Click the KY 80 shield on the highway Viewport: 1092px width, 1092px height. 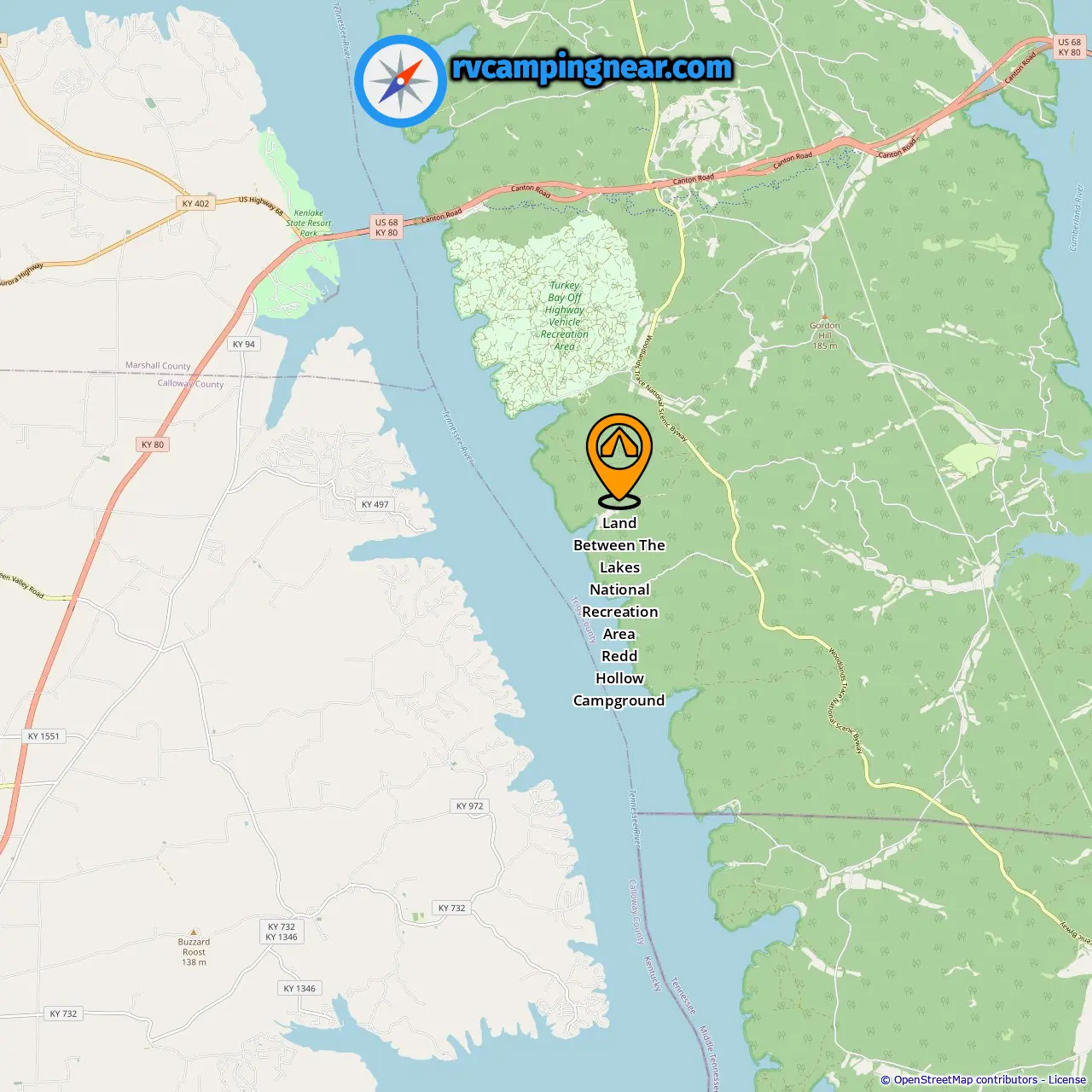[153, 444]
